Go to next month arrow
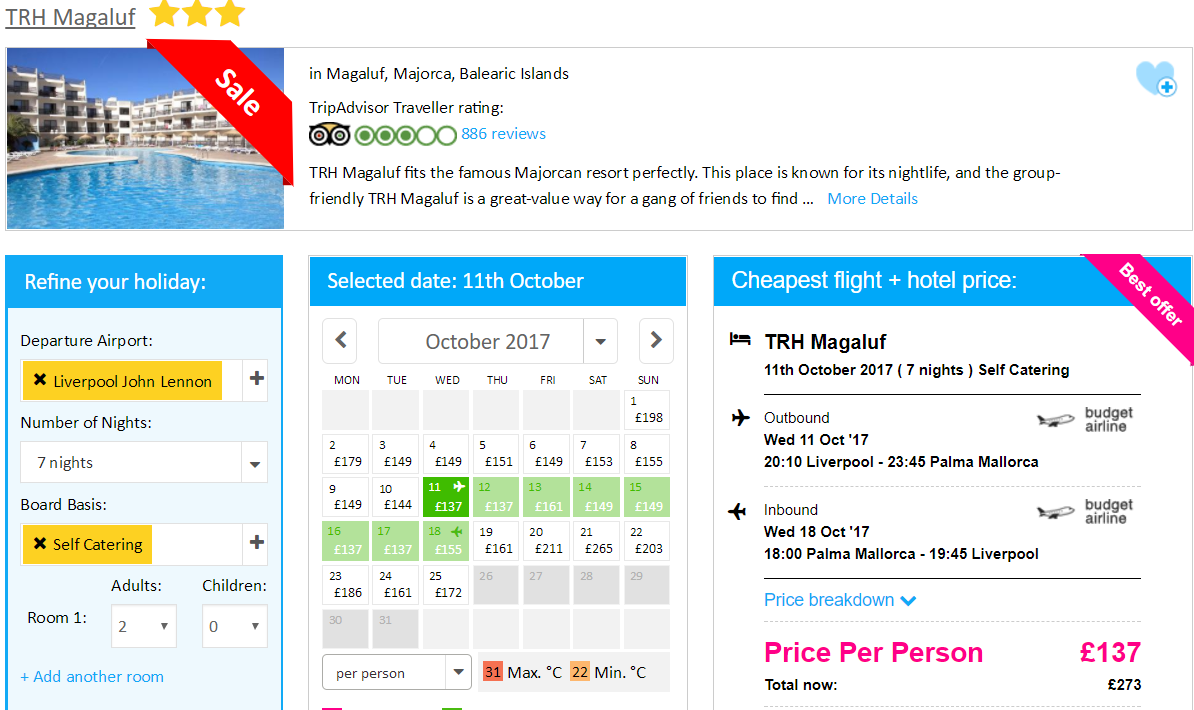This screenshot has width=1194, height=710. click(x=656, y=341)
